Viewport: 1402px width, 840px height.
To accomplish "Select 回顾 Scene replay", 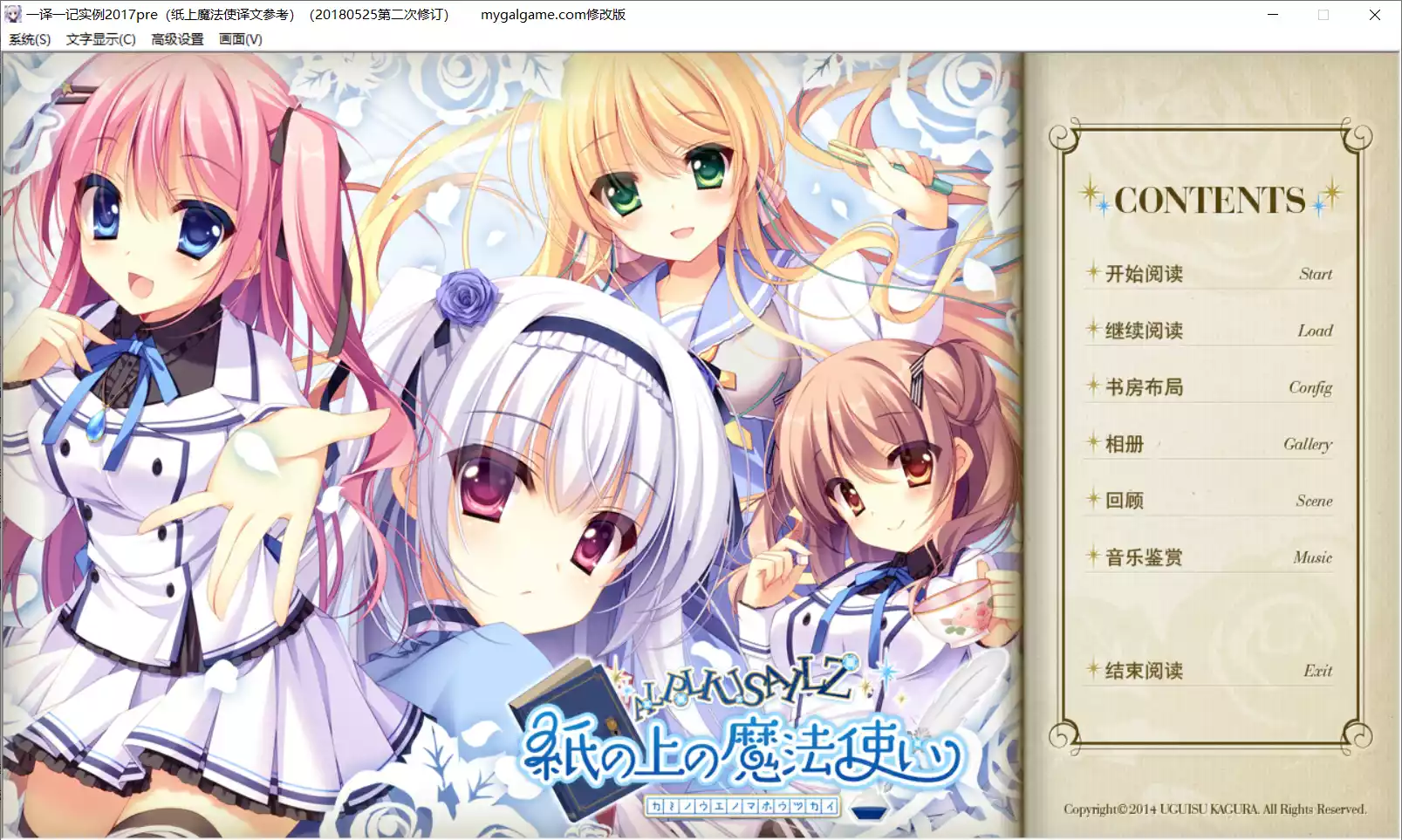I will click(1125, 501).
